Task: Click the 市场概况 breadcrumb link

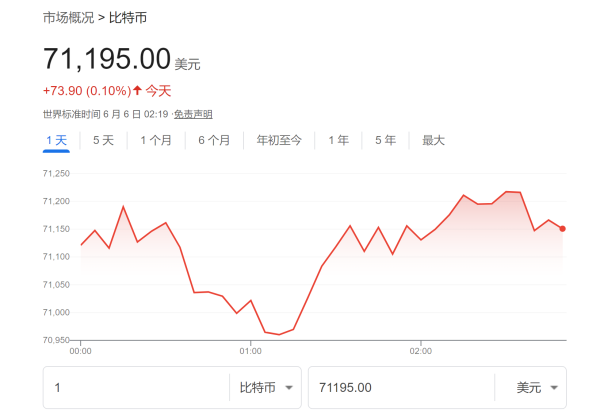Action: tap(68, 18)
